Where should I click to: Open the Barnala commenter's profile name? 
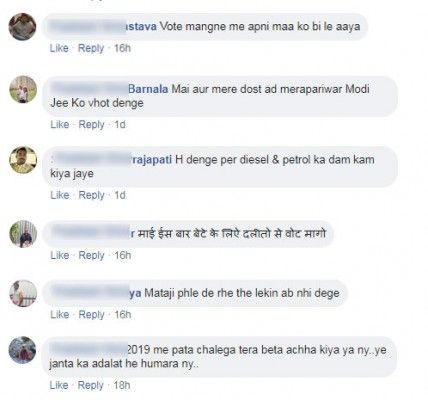[109, 89]
